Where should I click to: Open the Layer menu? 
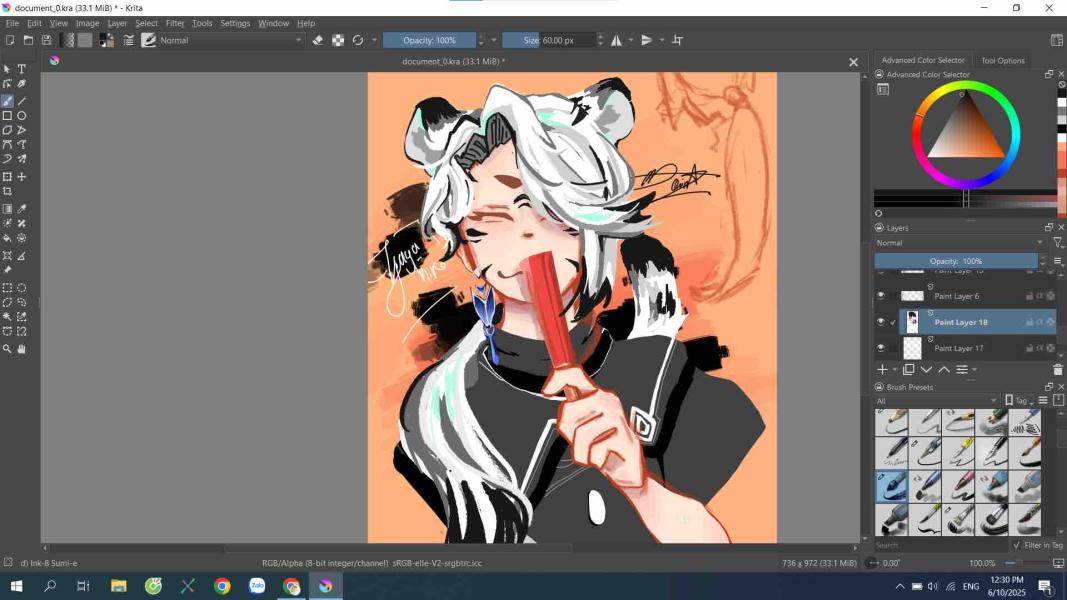click(117, 23)
